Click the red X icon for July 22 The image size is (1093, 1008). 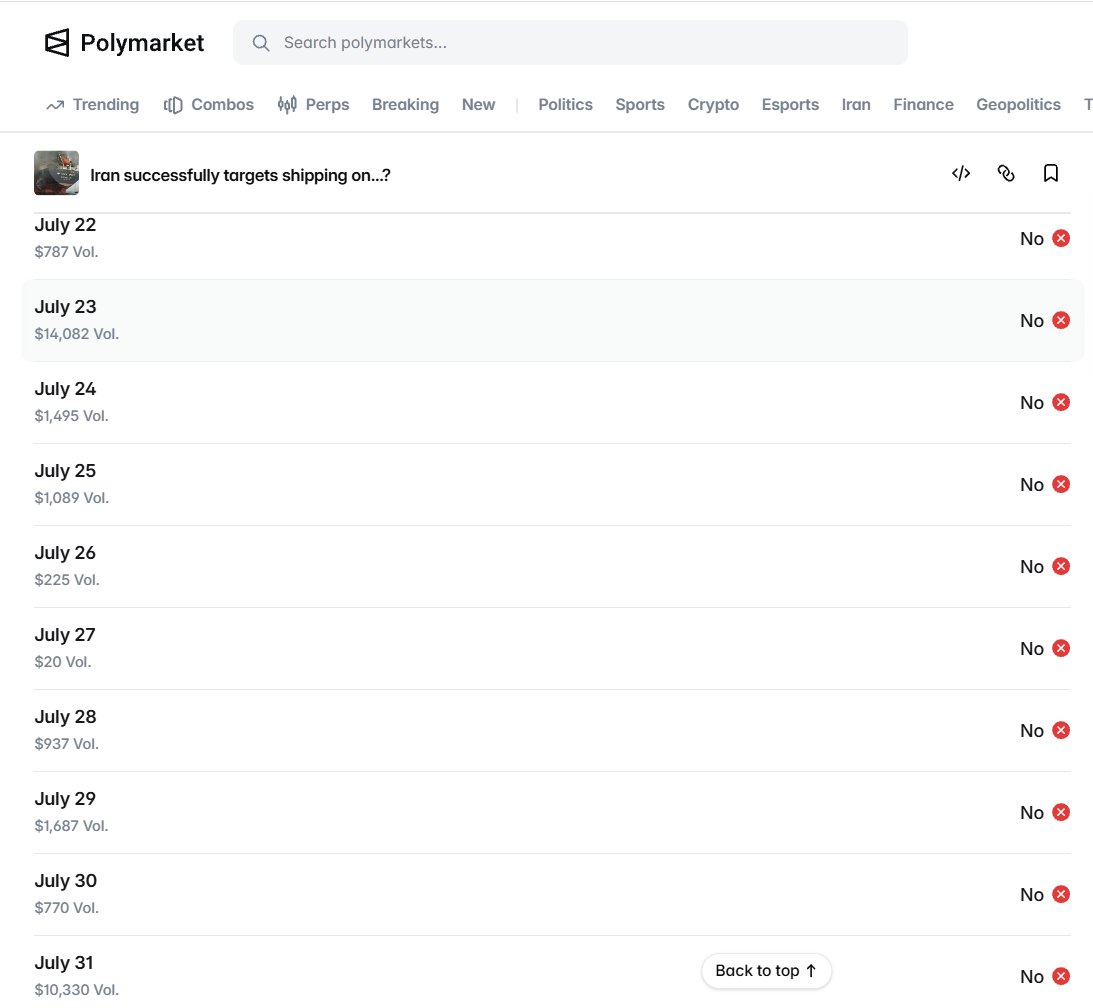point(1061,238)
